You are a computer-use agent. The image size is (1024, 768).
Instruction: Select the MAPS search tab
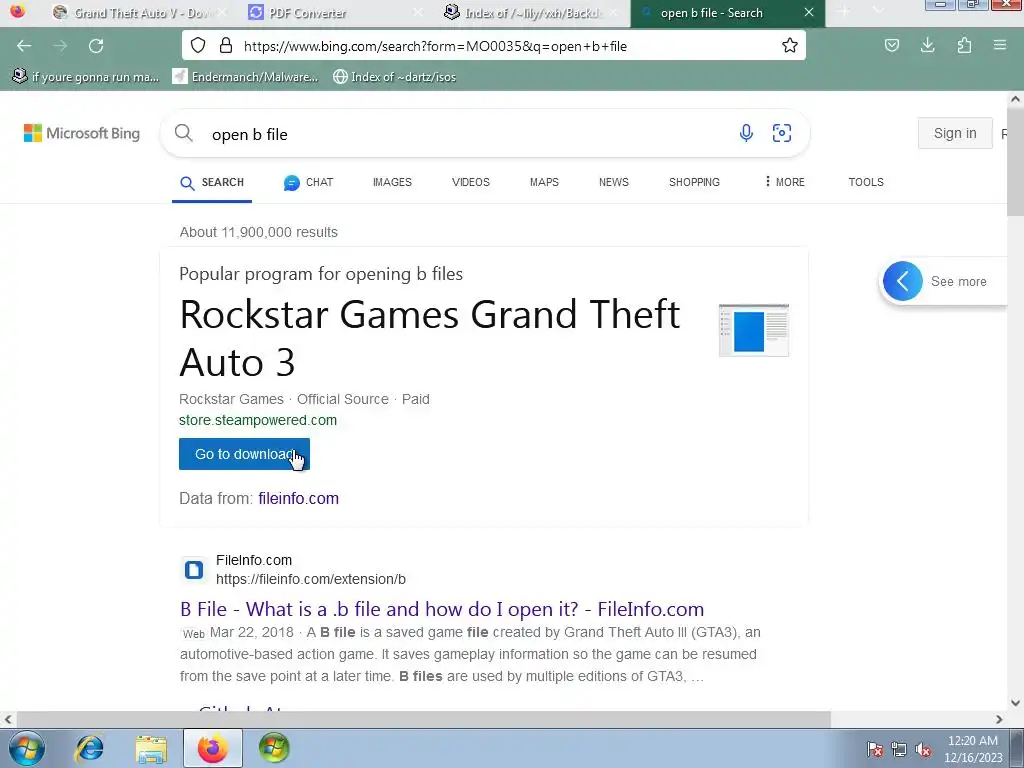544,182
